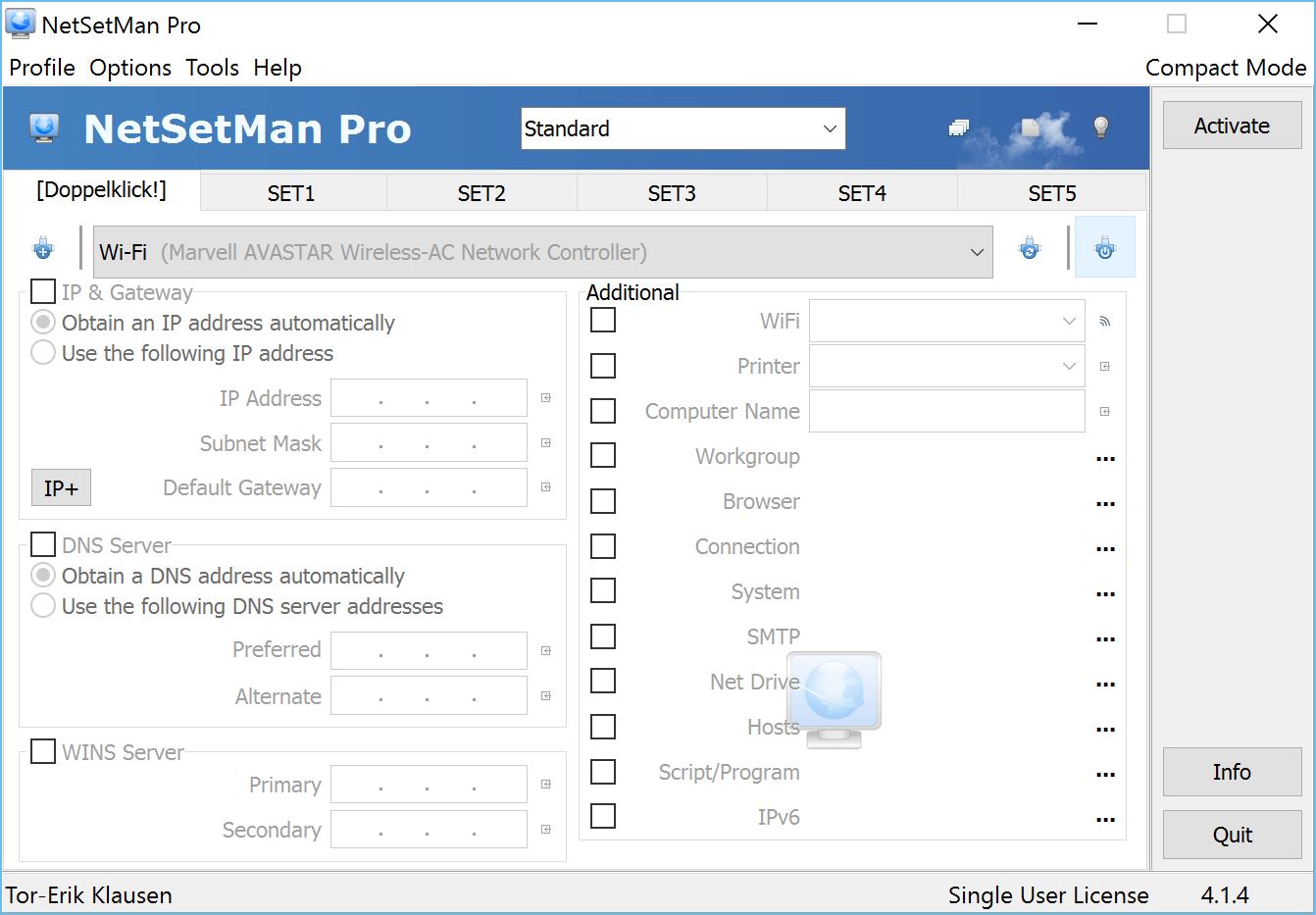Tick the SMTP checkbox
The image size is (1316, 915).
click(603, 636)
